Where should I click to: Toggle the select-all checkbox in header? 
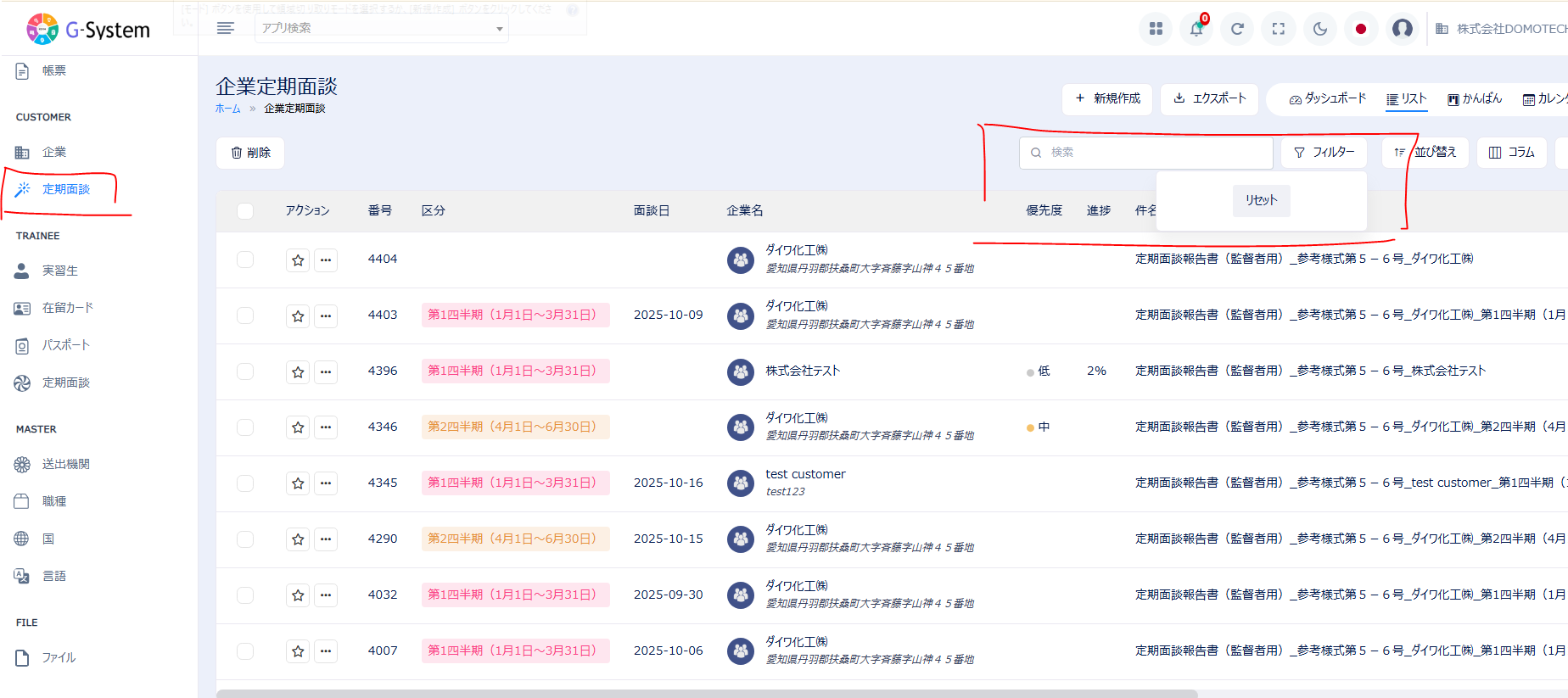pyautogui.click(x=245, y=211)
